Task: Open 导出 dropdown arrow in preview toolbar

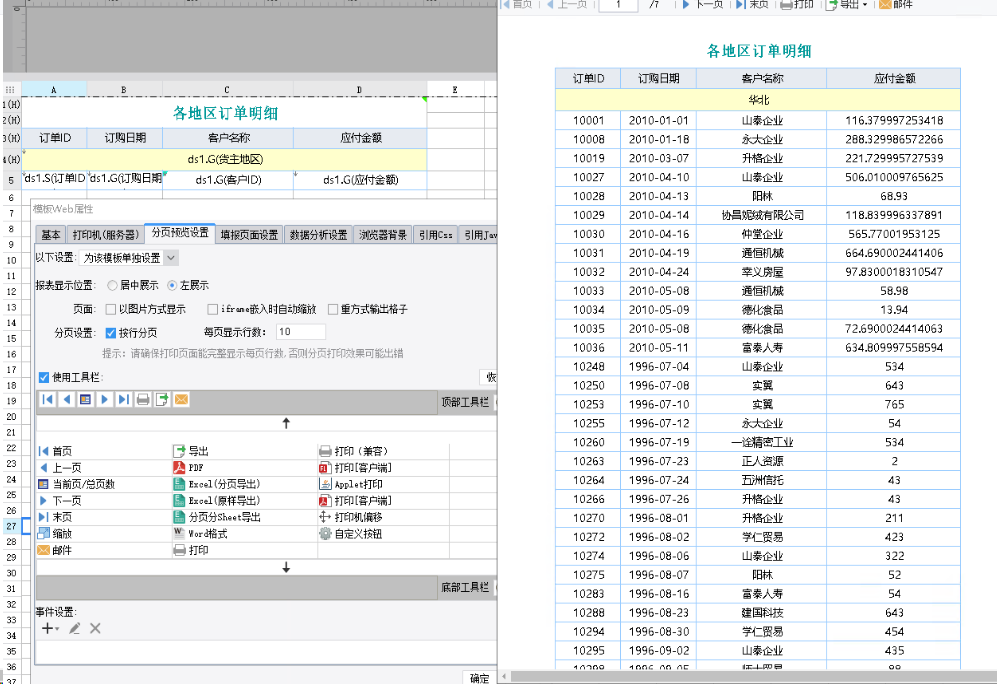Action: (x=865, y=4)
